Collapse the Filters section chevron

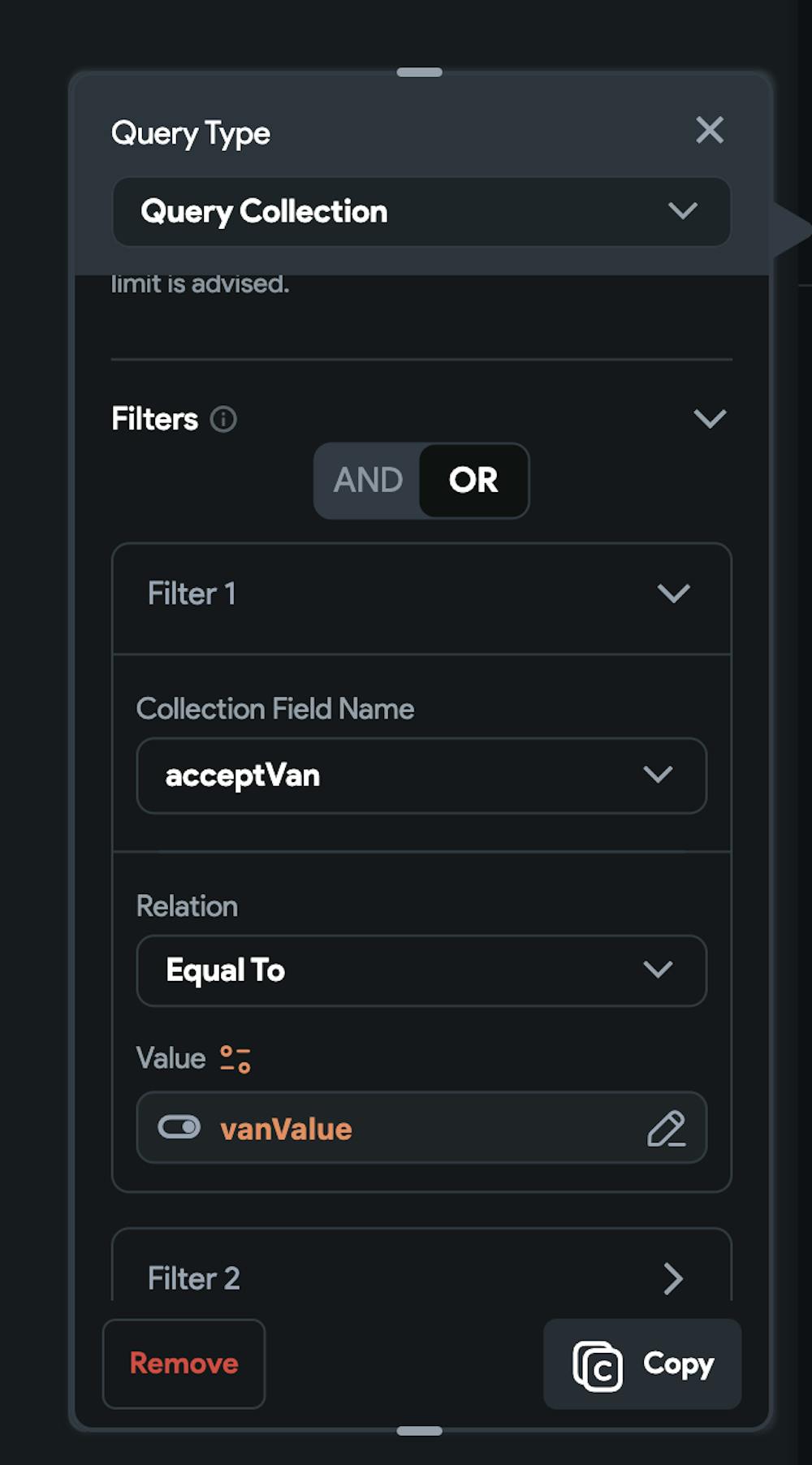tap(709, 419)
